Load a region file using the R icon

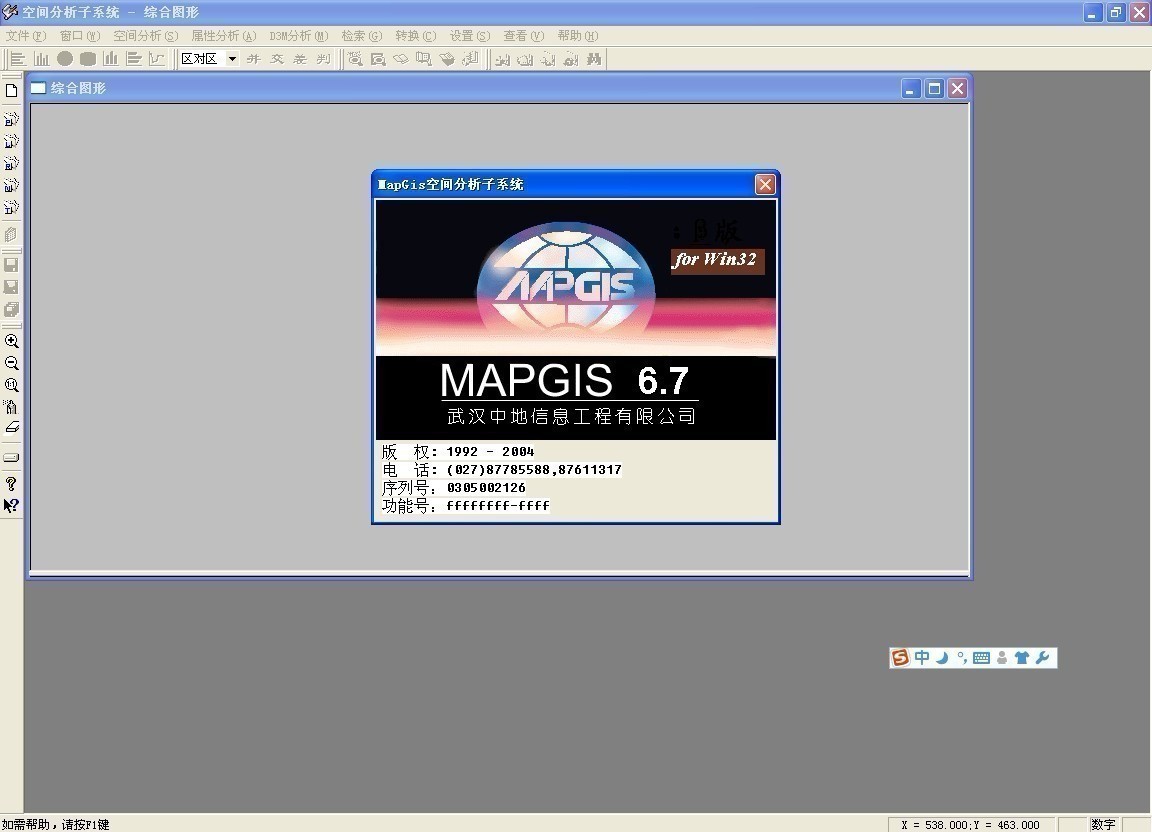coord(11,163)
